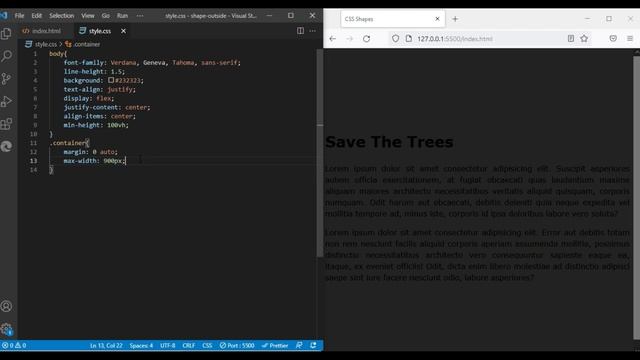The height and width of the screenshot is (360, 640).
Task: Open tracking protection shield icon
Action: [x=395, y=38]
